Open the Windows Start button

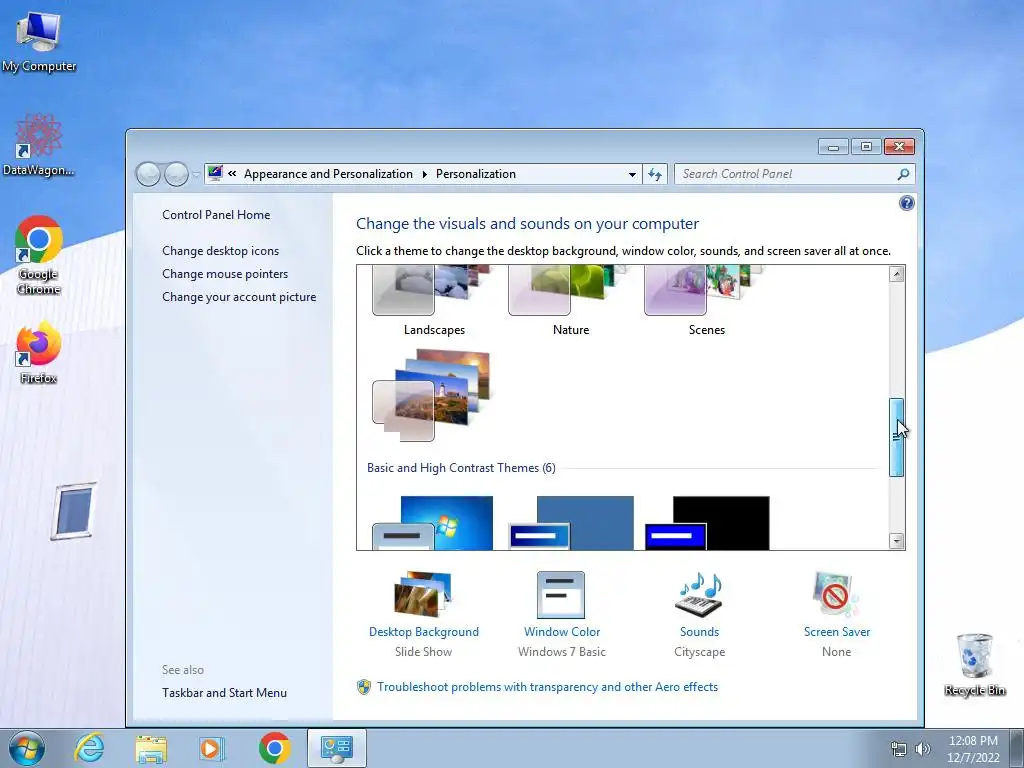(27, 748)
